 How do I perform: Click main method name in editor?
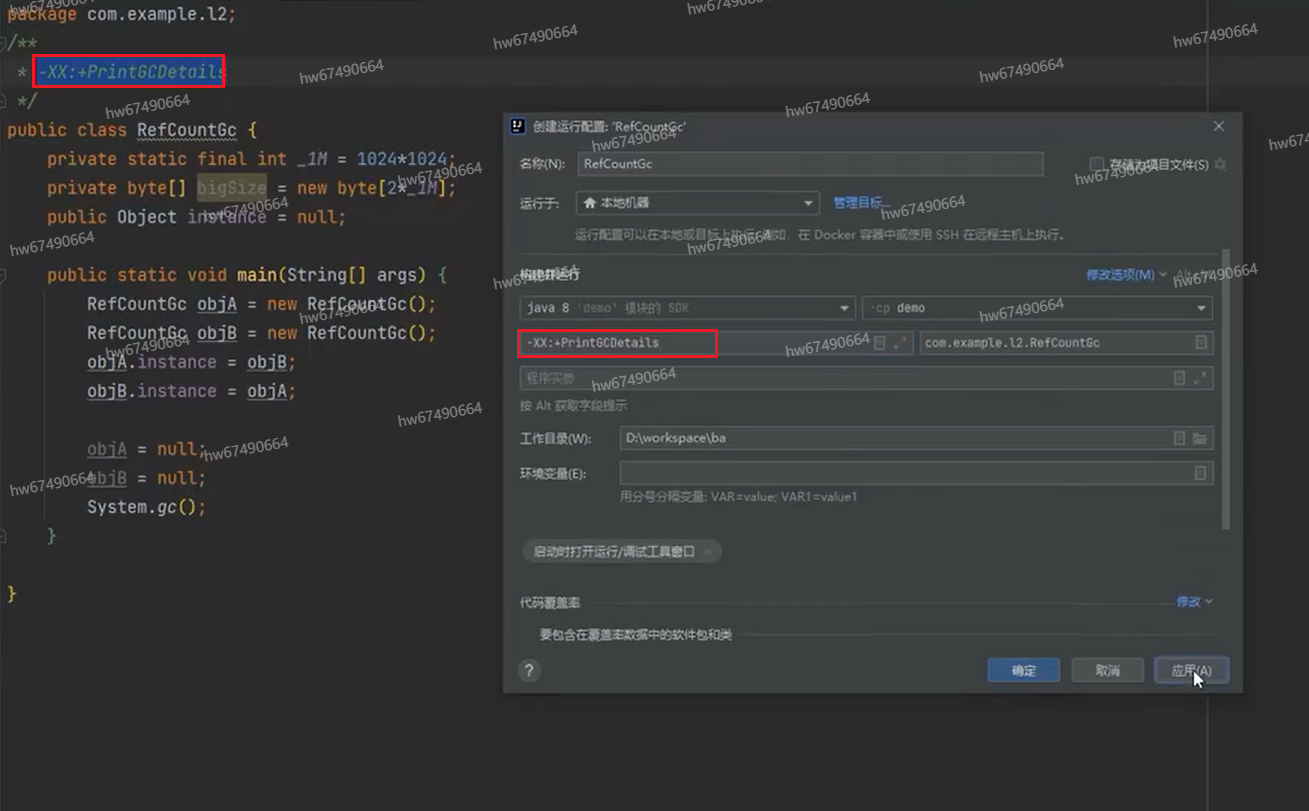coord(256,275)
